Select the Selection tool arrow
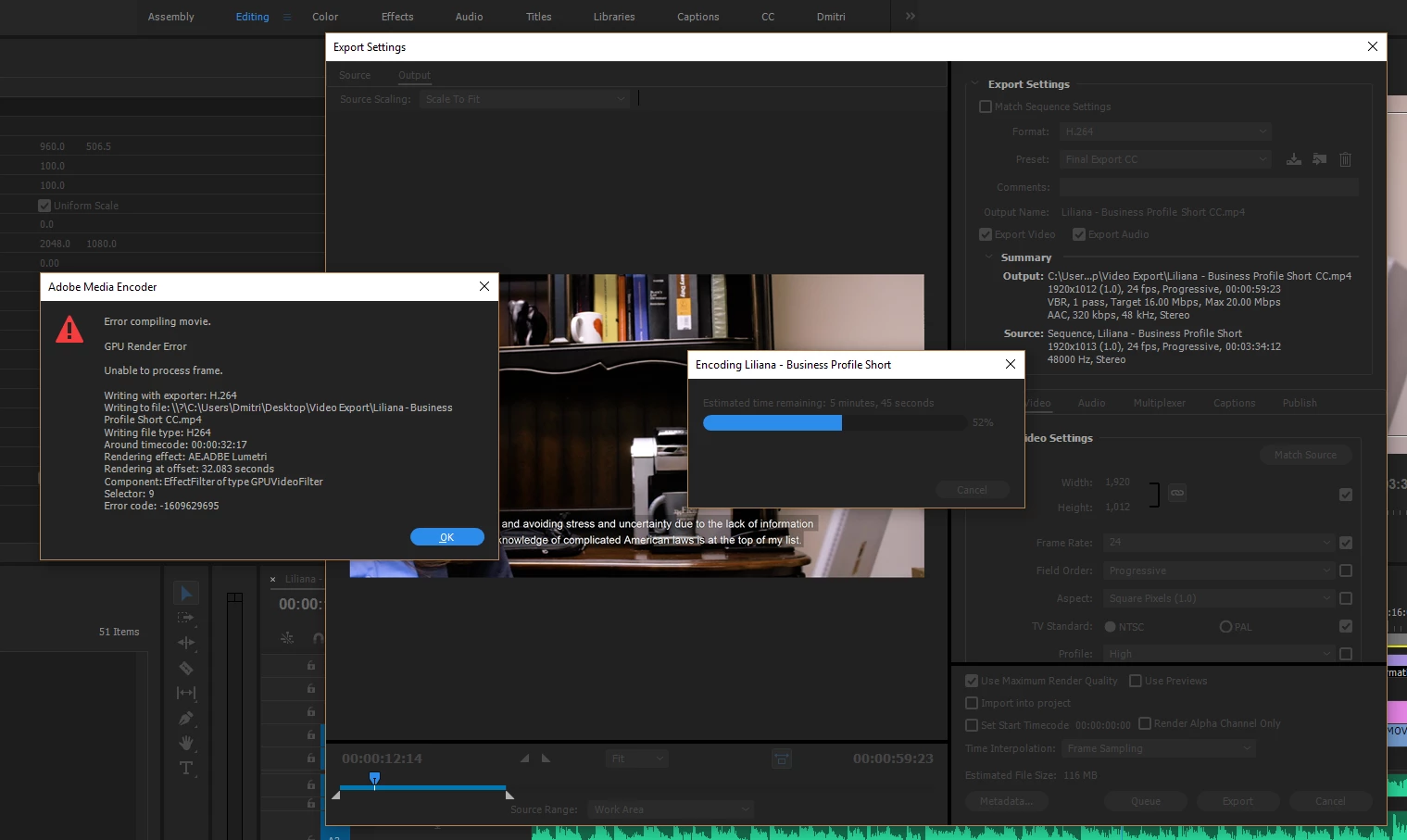This screenshot has width=1407, height=840. tap(185, 593)
